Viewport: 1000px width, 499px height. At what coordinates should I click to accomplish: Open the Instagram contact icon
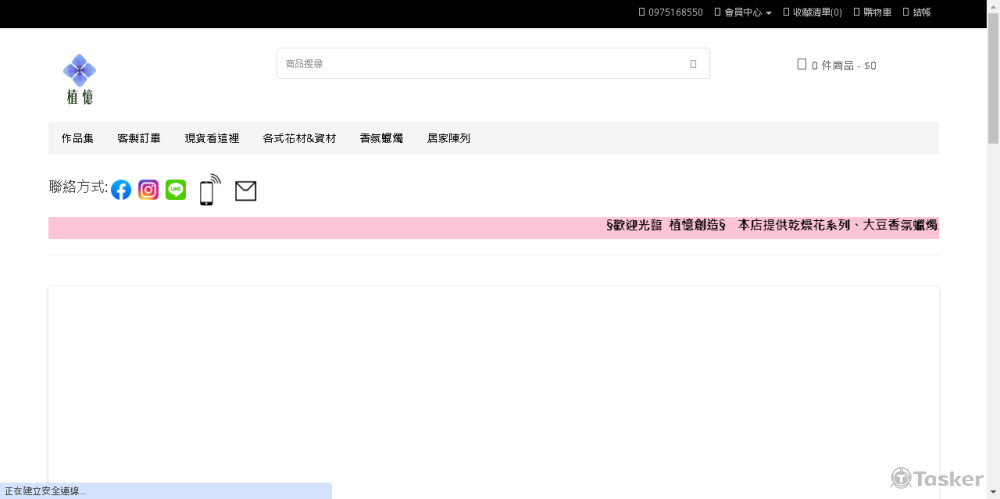click(x=148, y=190)
